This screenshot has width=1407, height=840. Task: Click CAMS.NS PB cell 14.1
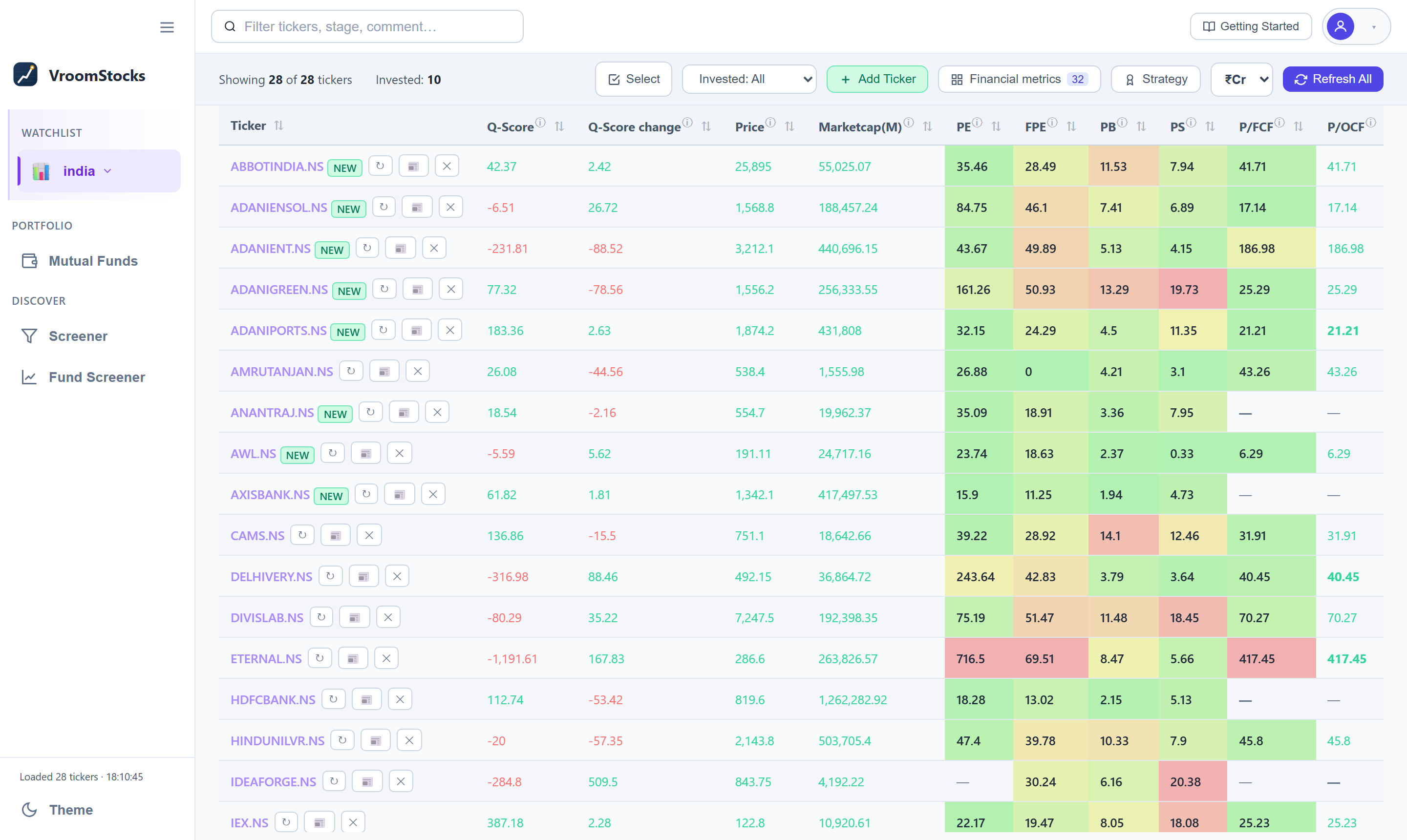[1123, 535]
